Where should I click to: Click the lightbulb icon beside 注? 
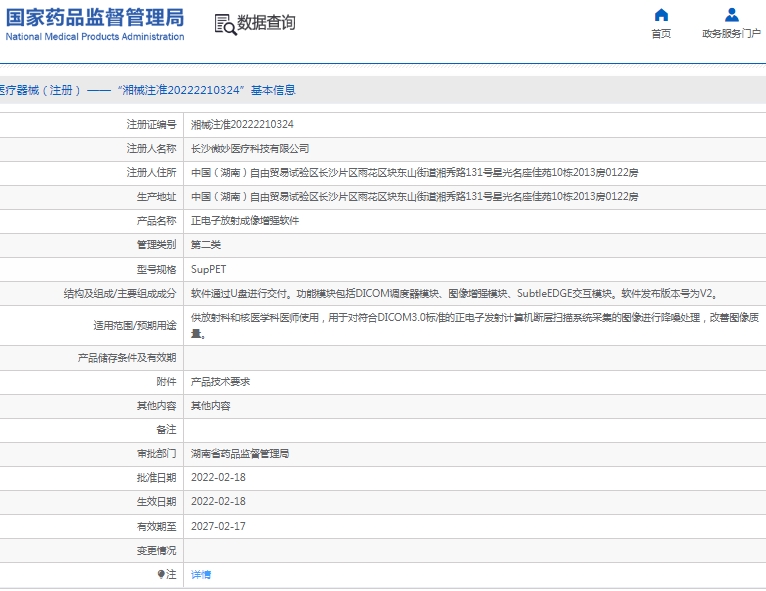[x=161, y=574]
